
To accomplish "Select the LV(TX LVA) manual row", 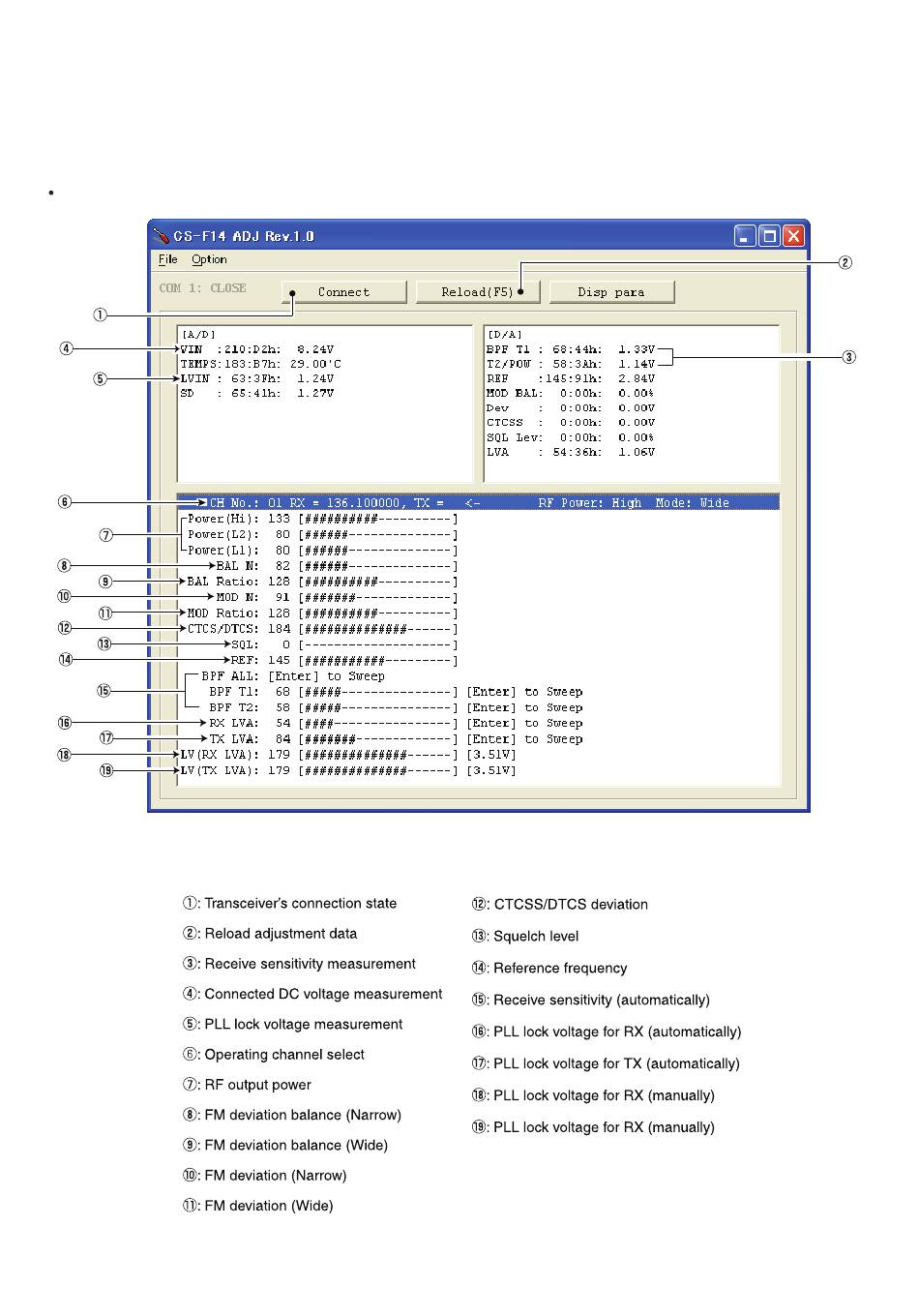I will (348, 770).
